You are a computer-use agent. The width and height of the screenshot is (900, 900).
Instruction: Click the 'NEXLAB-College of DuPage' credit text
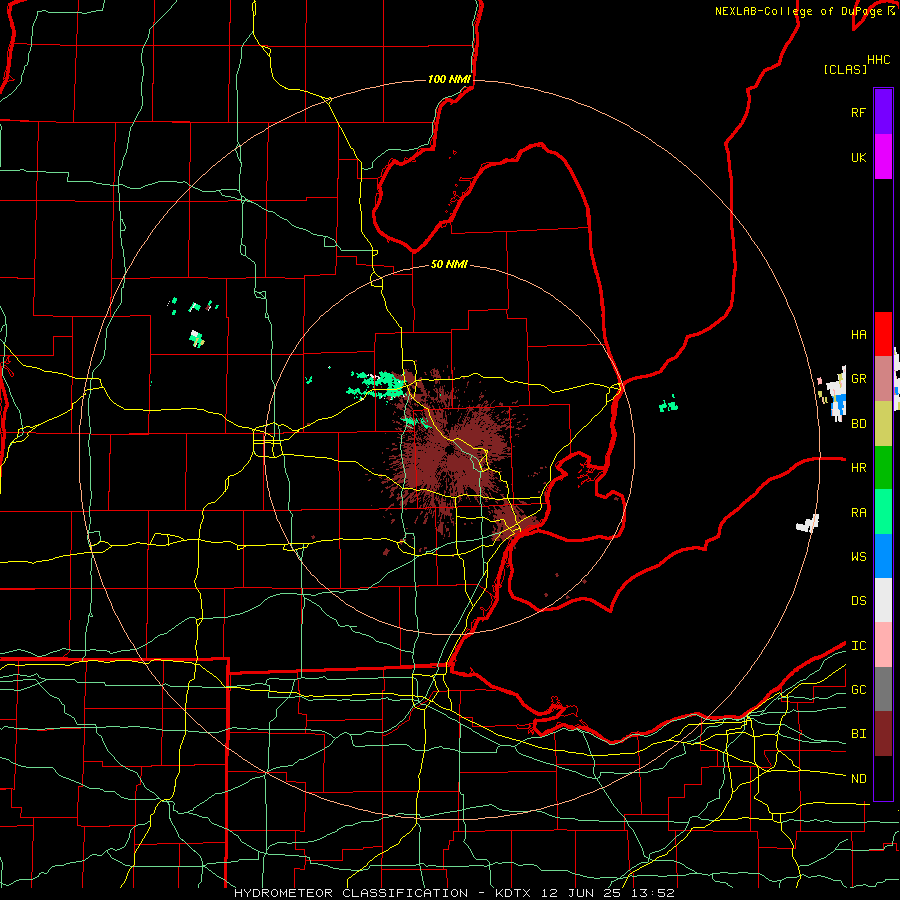click(798, 11)
